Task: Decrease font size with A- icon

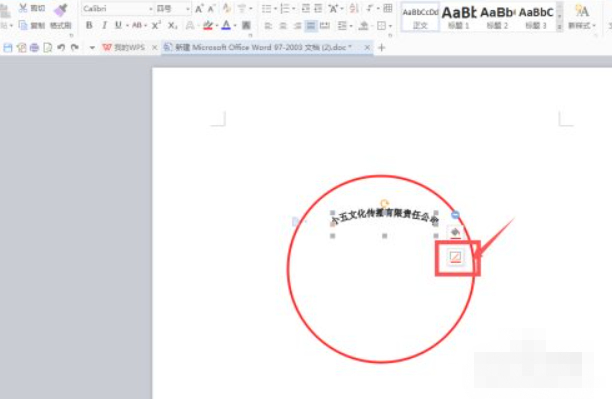Action: click(212, 9)
